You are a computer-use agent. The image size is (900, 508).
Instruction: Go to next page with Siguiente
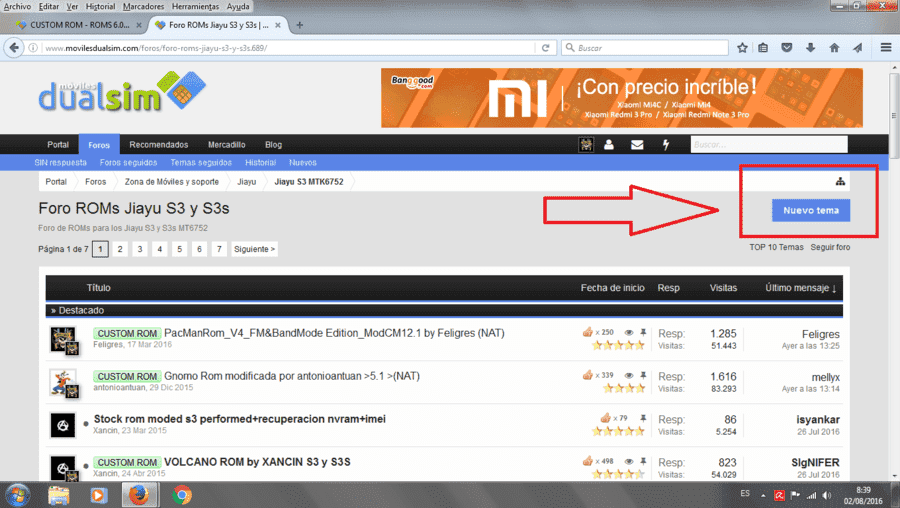click(254, 249)
